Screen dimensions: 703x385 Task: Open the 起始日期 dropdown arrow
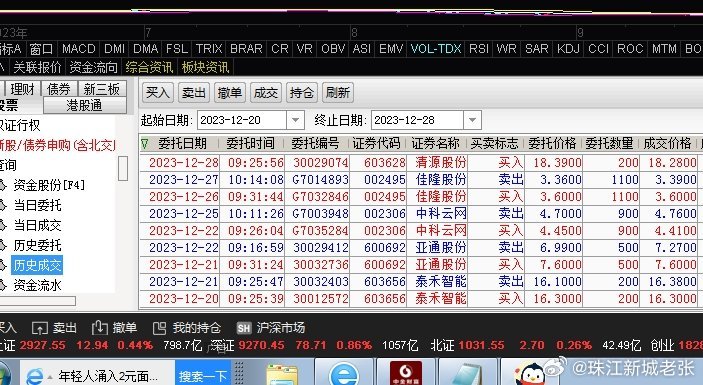click(x=295, y=120)
